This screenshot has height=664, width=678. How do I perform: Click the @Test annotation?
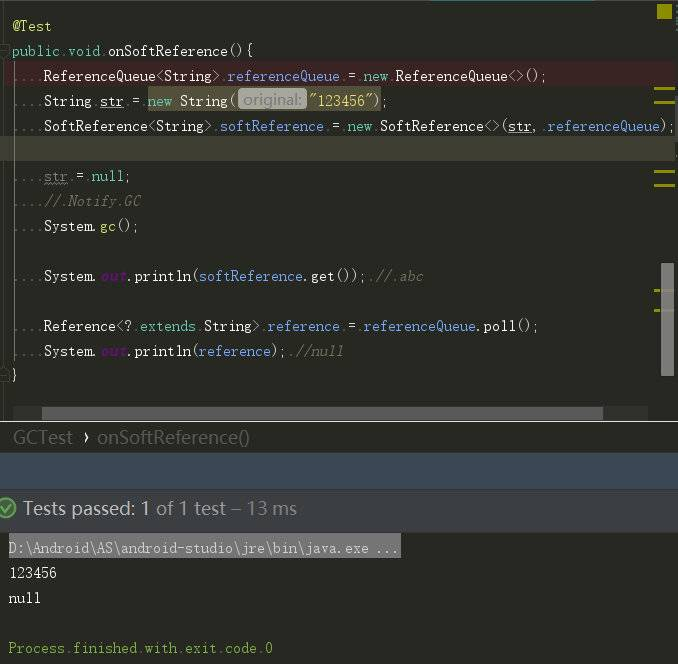(x=32, y=26)
